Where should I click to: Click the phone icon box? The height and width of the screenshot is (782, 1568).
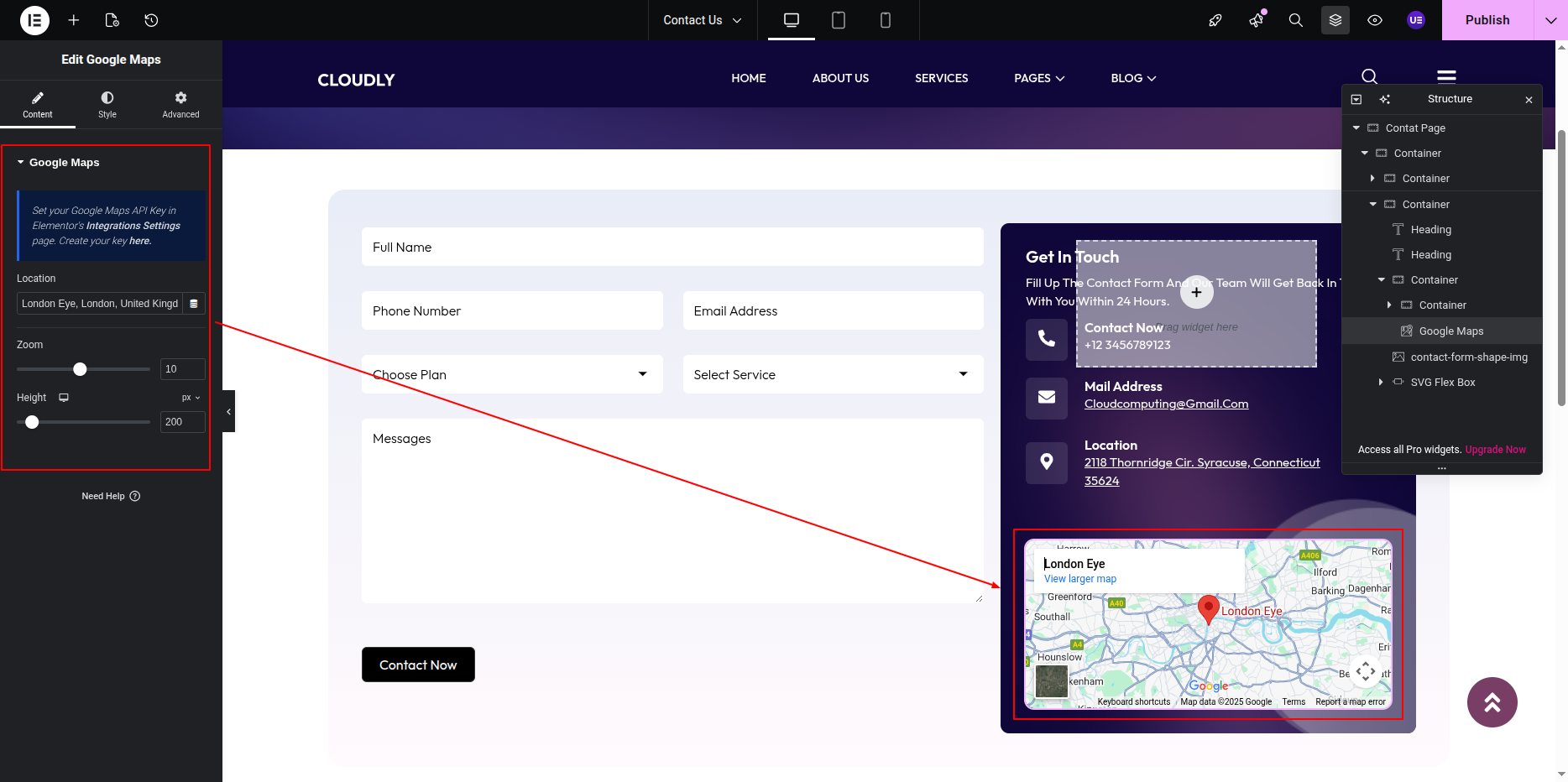[1047, 339]
